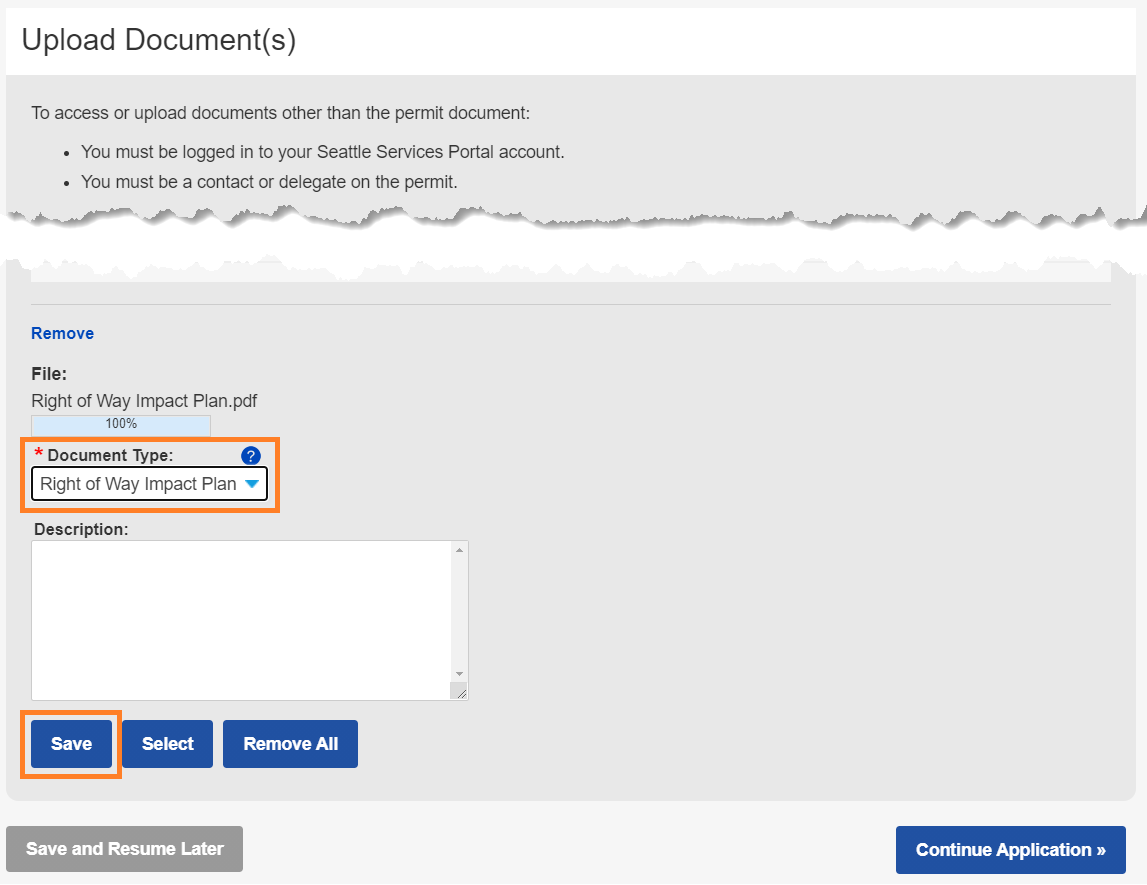Click the Remove link above the file
The image size is (1147, 885).
pos(62,334)
